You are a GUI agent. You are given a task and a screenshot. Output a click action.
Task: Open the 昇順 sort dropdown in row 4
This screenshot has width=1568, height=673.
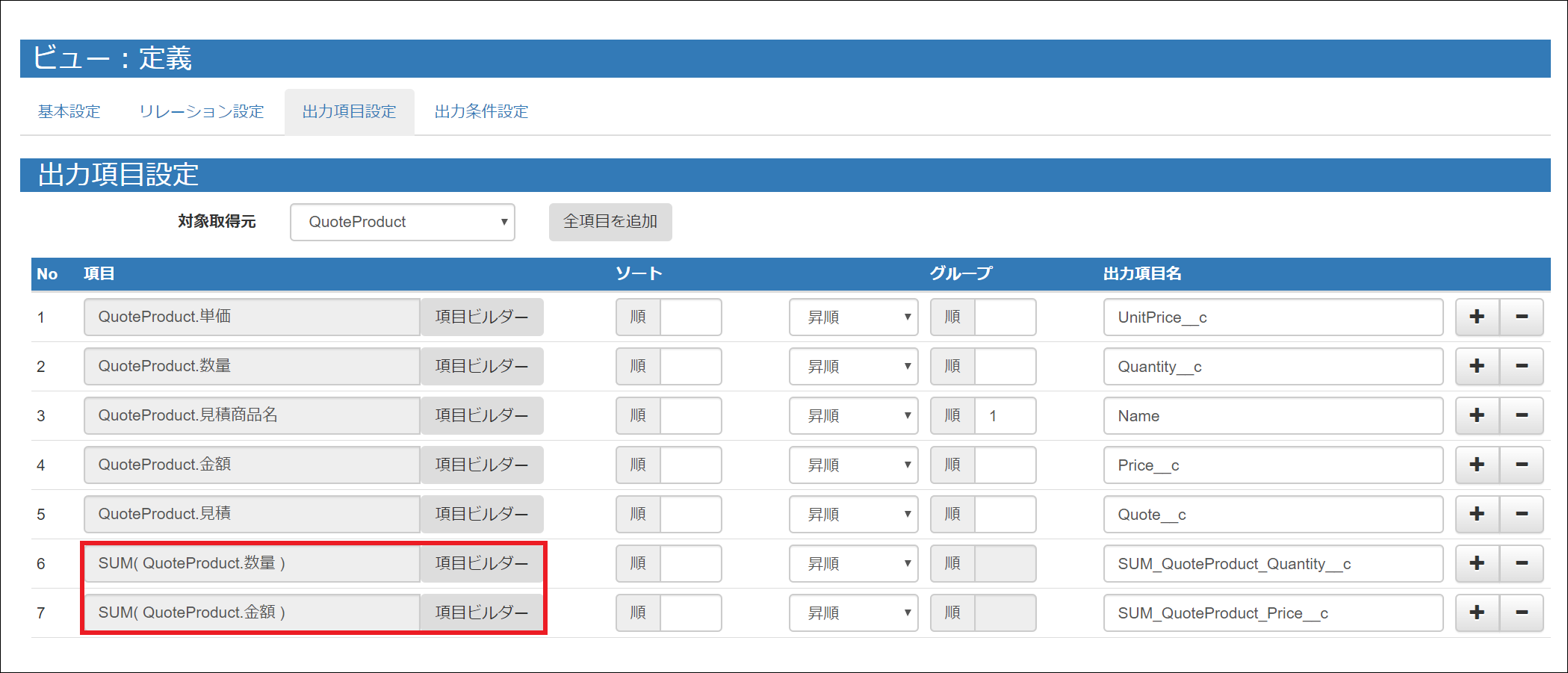(853, 465)
